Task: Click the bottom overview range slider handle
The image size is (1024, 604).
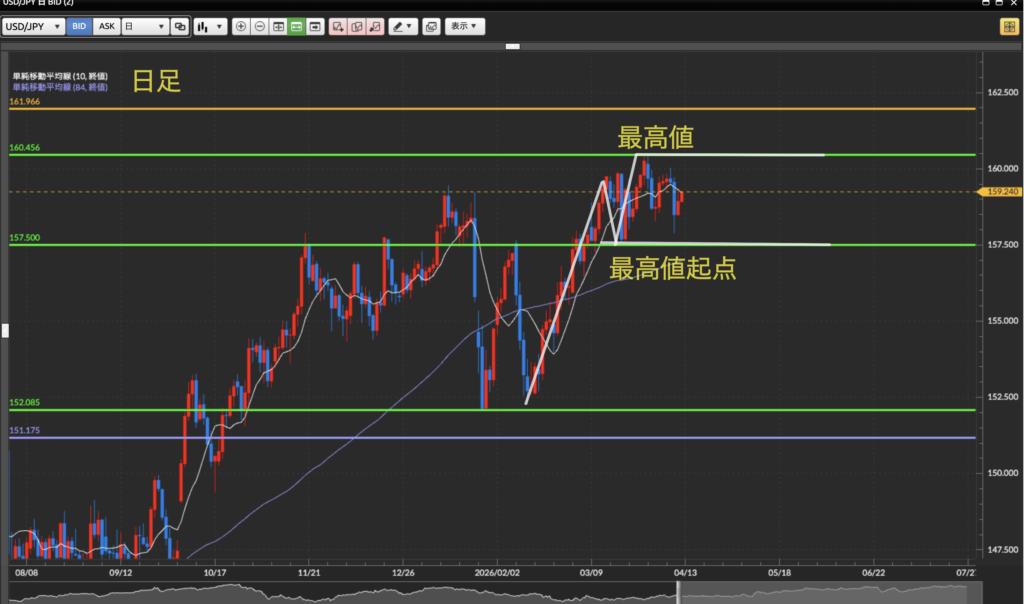Action: (x=679, y=592)
